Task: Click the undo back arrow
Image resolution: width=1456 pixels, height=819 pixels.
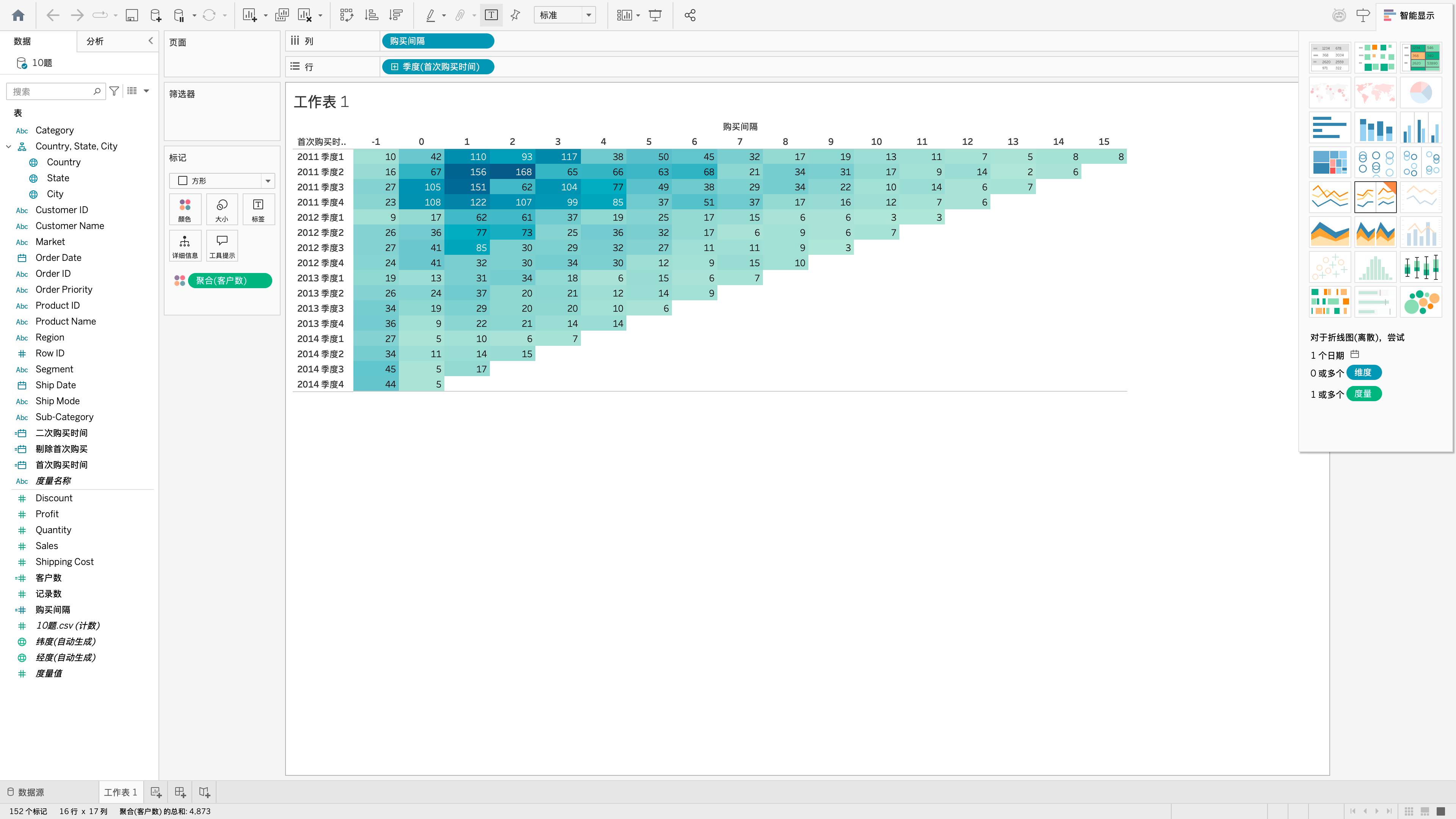Action: coord(53,15)
